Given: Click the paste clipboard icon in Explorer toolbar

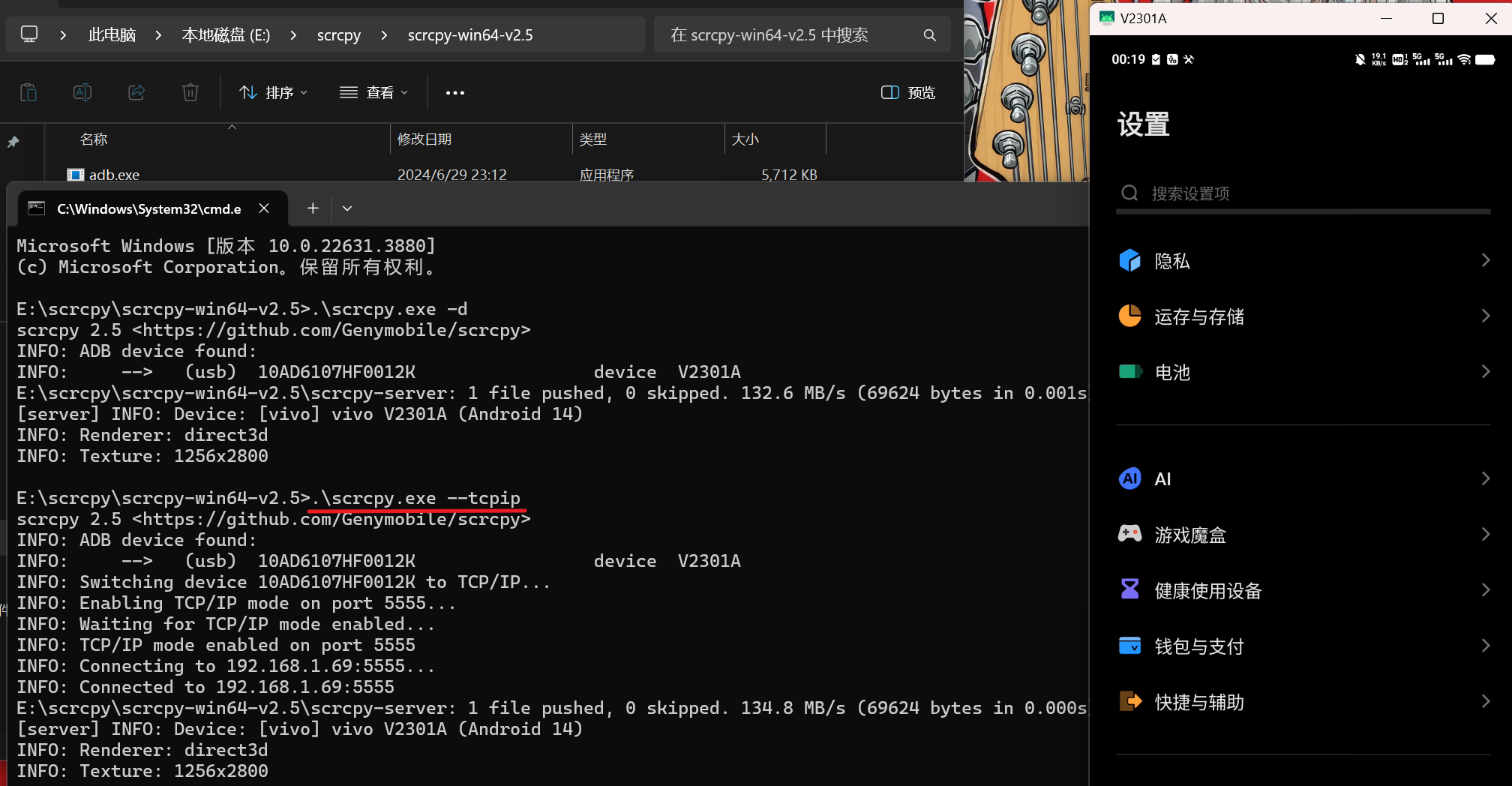Looking at the screenshot, I should 28,92.
